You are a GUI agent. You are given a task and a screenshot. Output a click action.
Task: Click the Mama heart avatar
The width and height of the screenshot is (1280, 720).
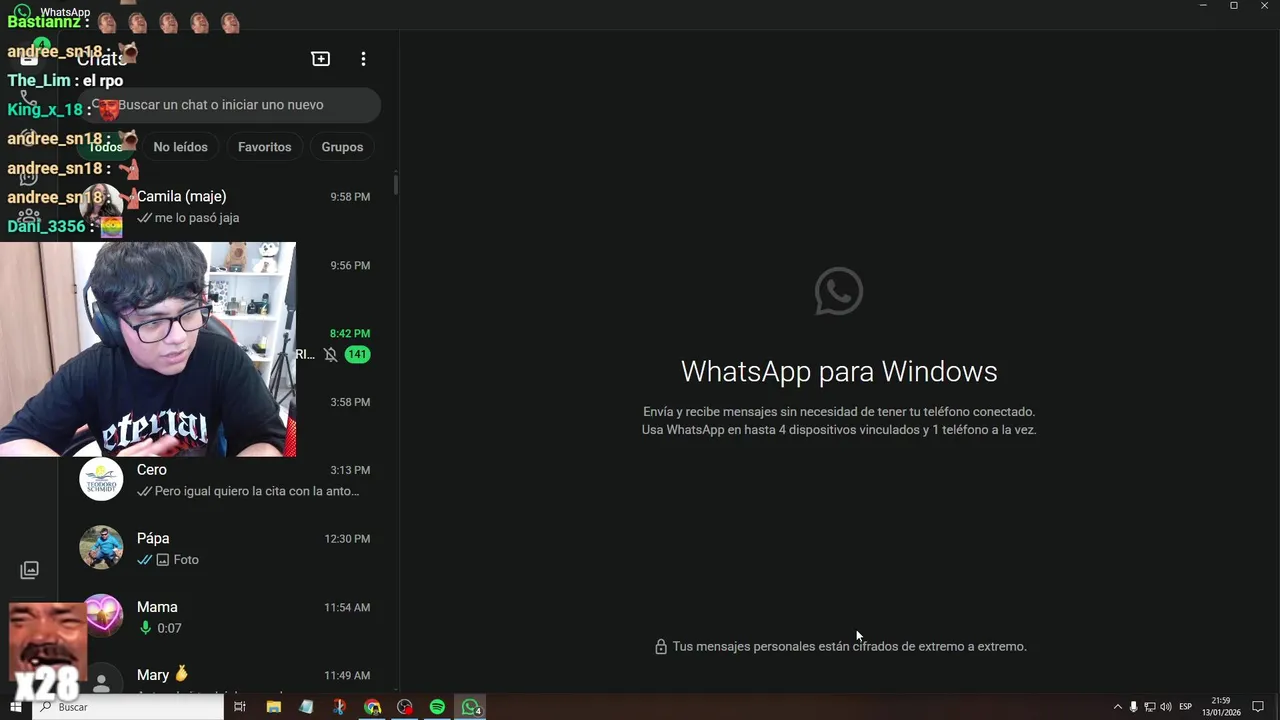point(101,617)
